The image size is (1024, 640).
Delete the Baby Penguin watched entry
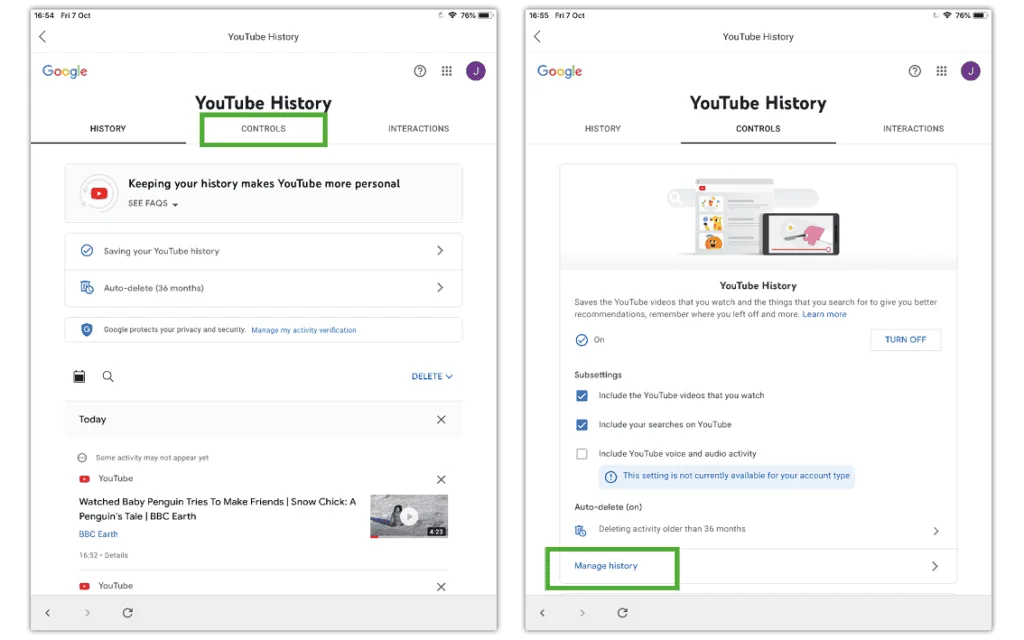[x=441, y=479]
